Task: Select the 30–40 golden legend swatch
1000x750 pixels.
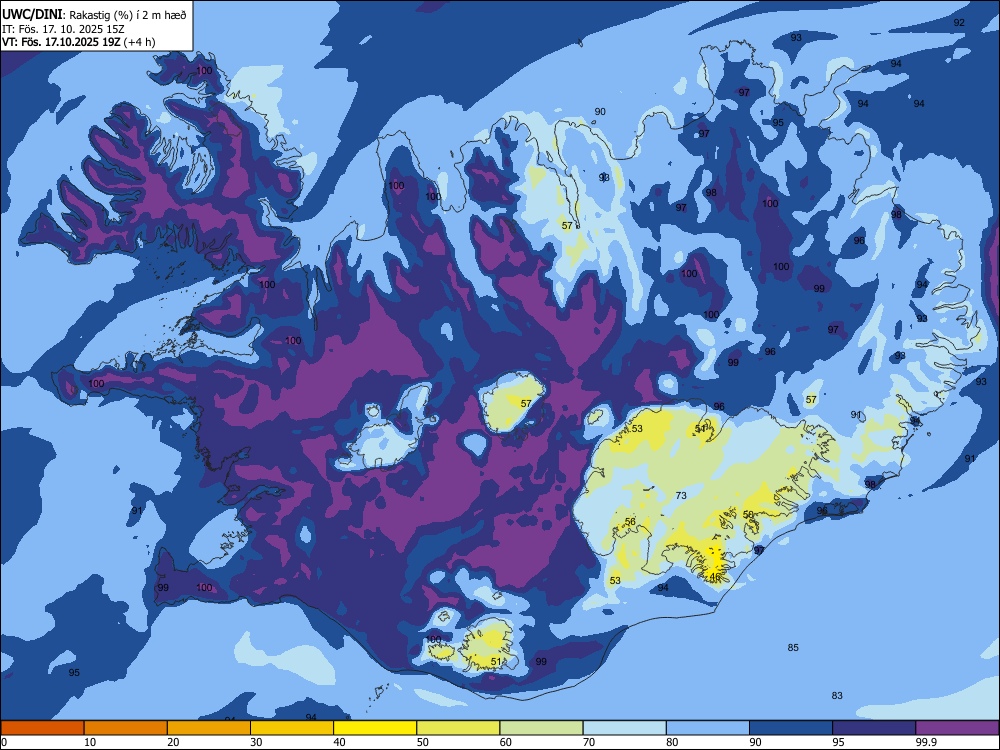Action: point(292,728)
